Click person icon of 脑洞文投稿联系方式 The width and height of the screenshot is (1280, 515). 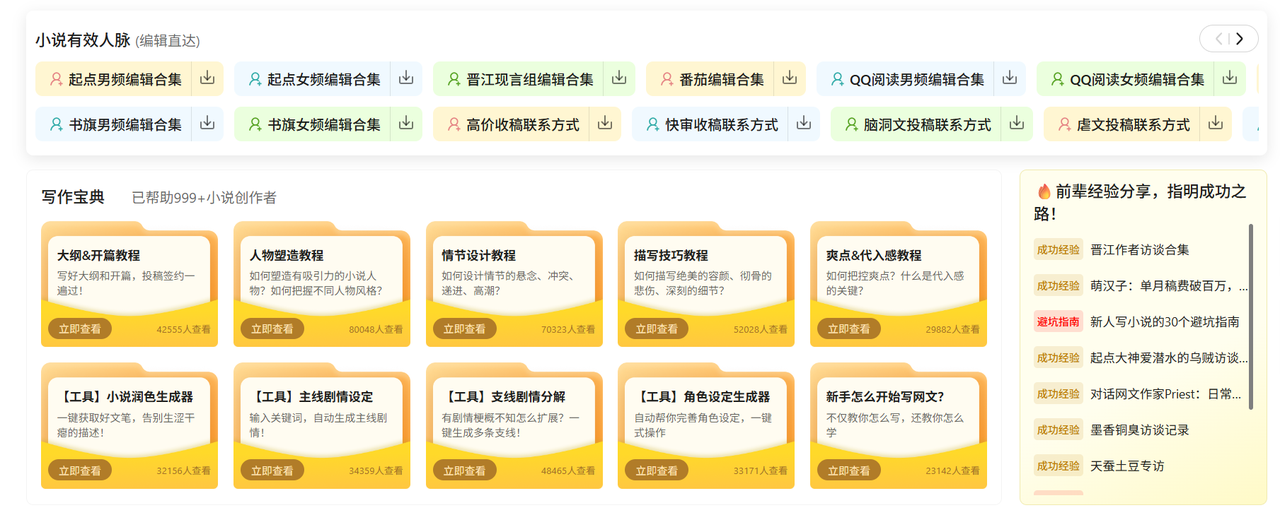(851, 125)
